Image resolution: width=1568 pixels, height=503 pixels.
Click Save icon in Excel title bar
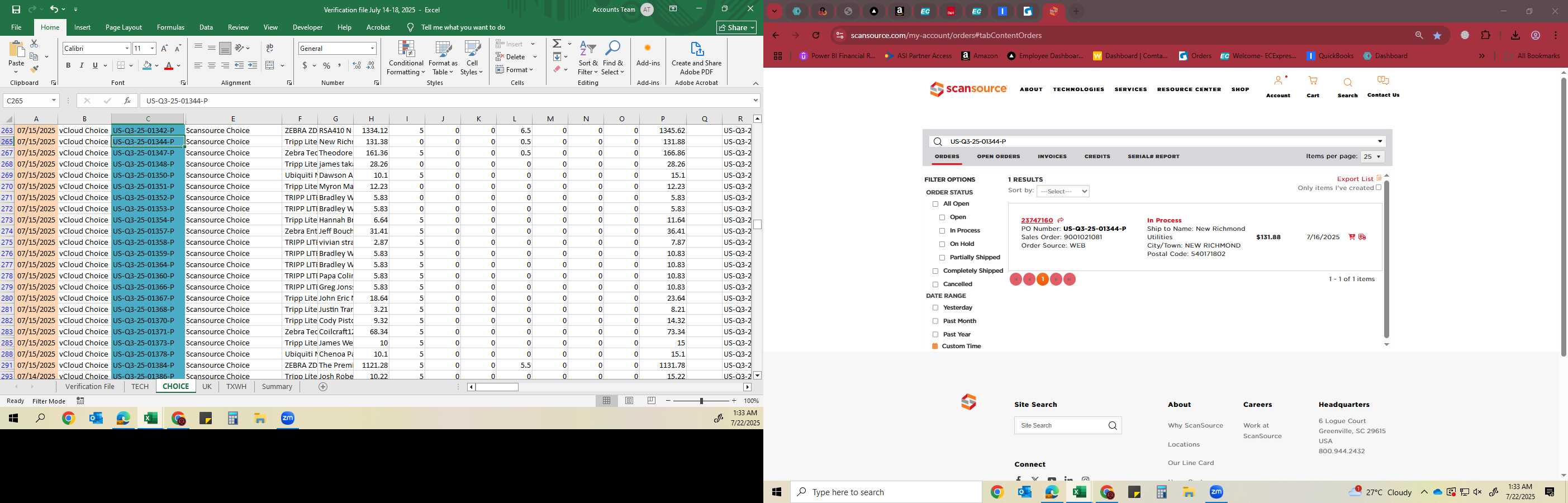coord(16,9)
